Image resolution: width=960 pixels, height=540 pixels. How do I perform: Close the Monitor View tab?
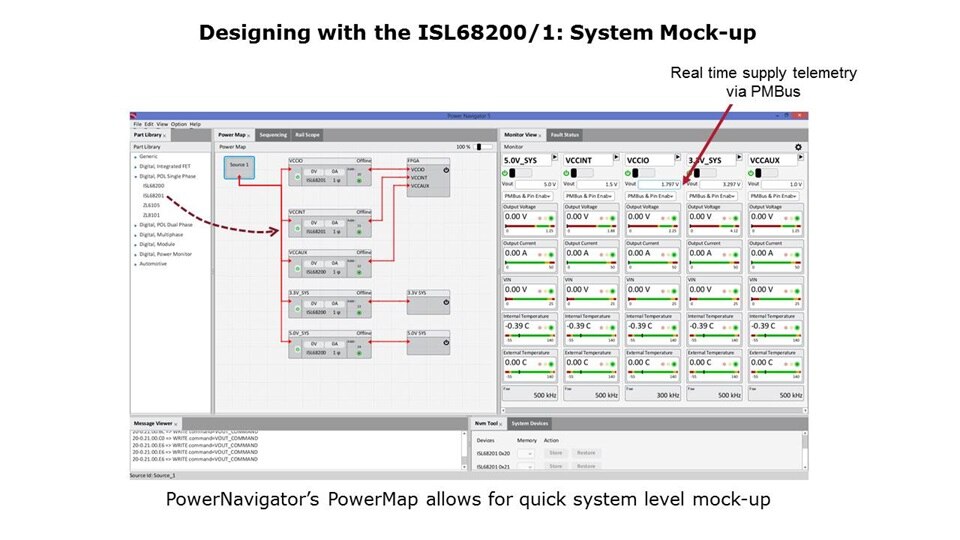tap(540, 135)
